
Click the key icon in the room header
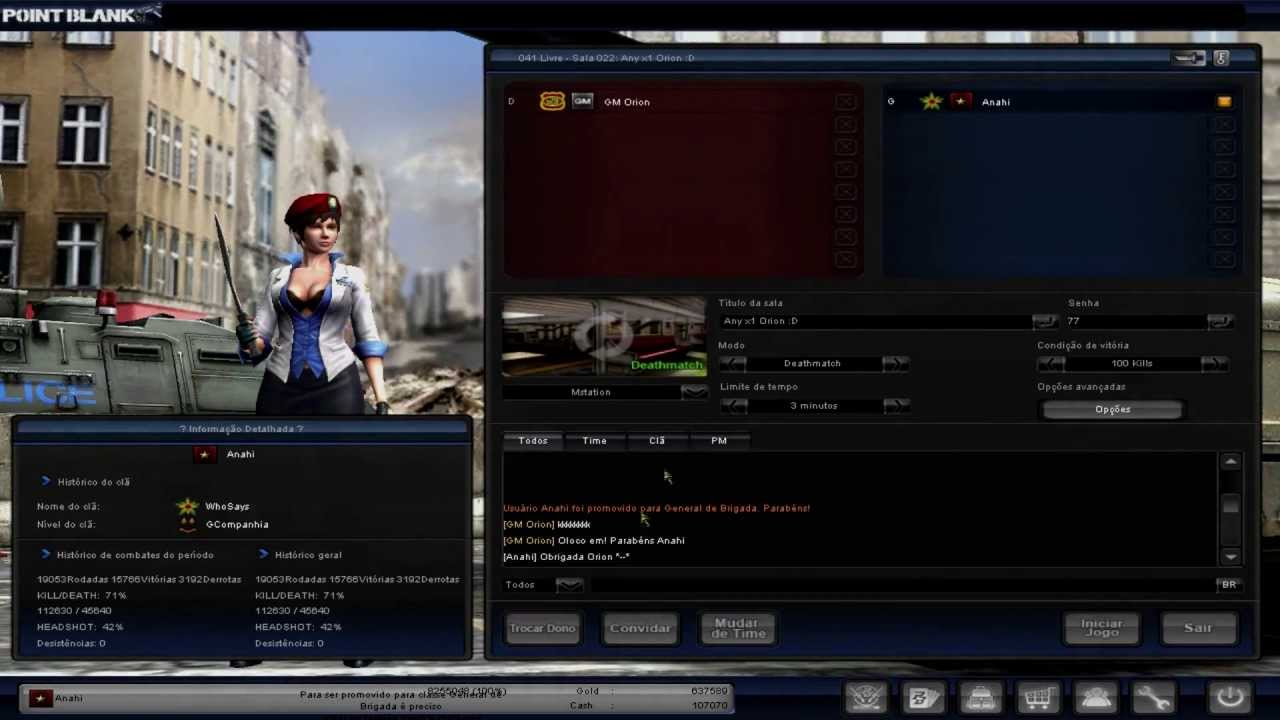tap(1221, 58)
